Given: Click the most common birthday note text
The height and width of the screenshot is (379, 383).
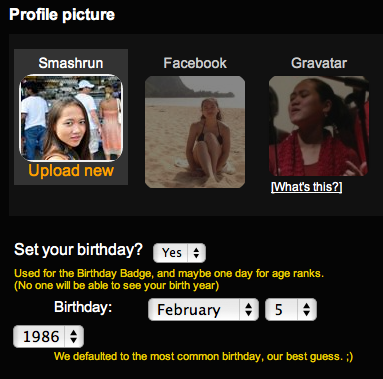Looking at the screenshot, I should pyautogui.click(x=203, y=356).
